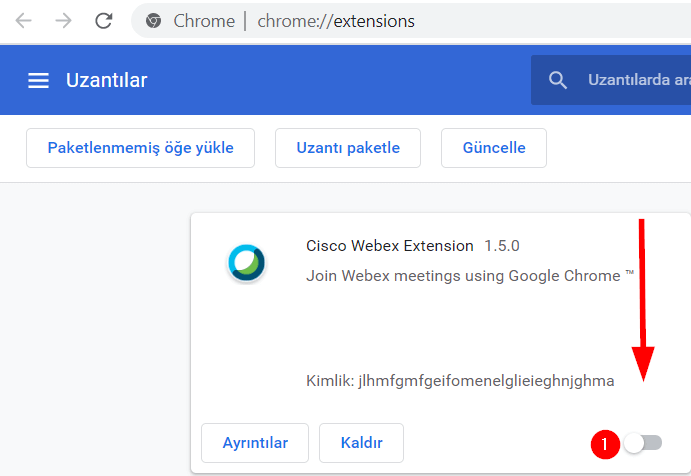This screenshot has height=476, width=691.
Task: Open Ayrıntılar for Cisco Webex Extension
Action: (x=255, y=443)
